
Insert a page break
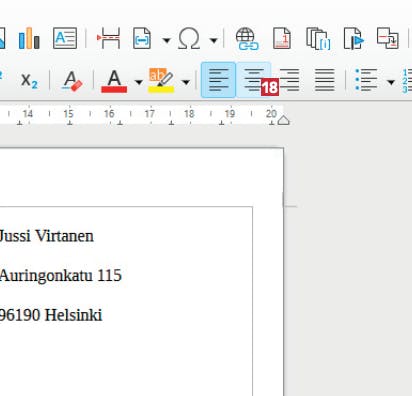tap(109, 38)
